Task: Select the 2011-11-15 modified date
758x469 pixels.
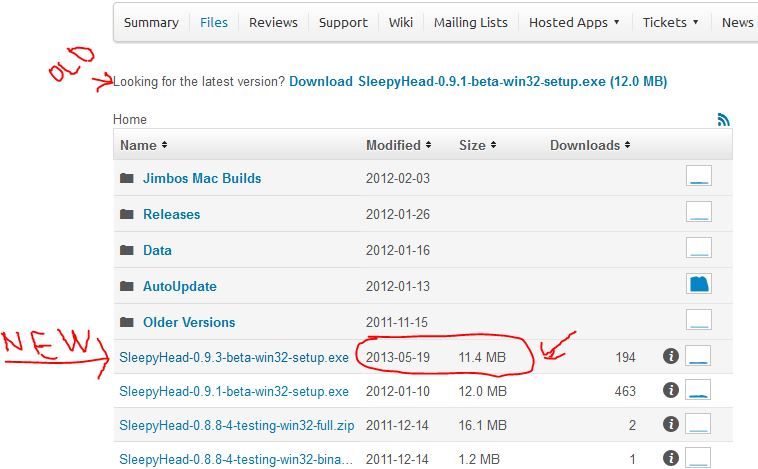Action: pyautogui.click(x=397, y=322)
